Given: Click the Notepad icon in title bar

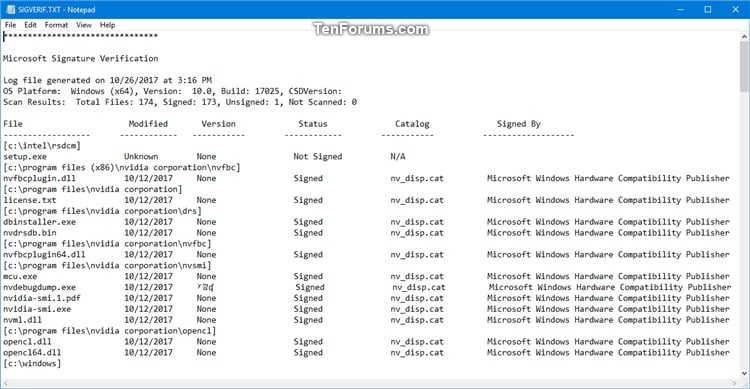Looking at the screenshot, I should 10,10.
